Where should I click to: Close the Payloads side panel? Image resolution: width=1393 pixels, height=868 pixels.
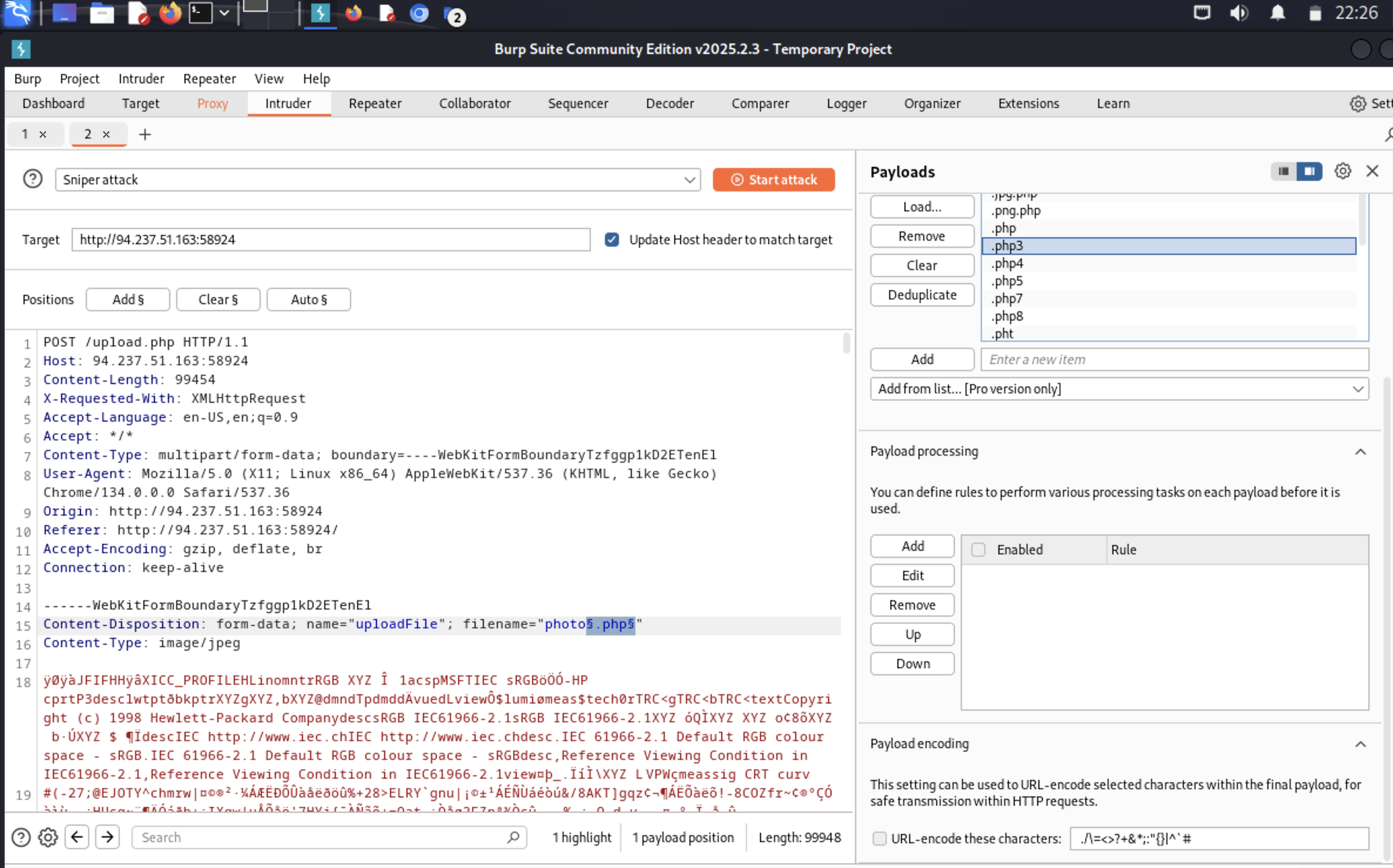click(x=1372, y=171)
